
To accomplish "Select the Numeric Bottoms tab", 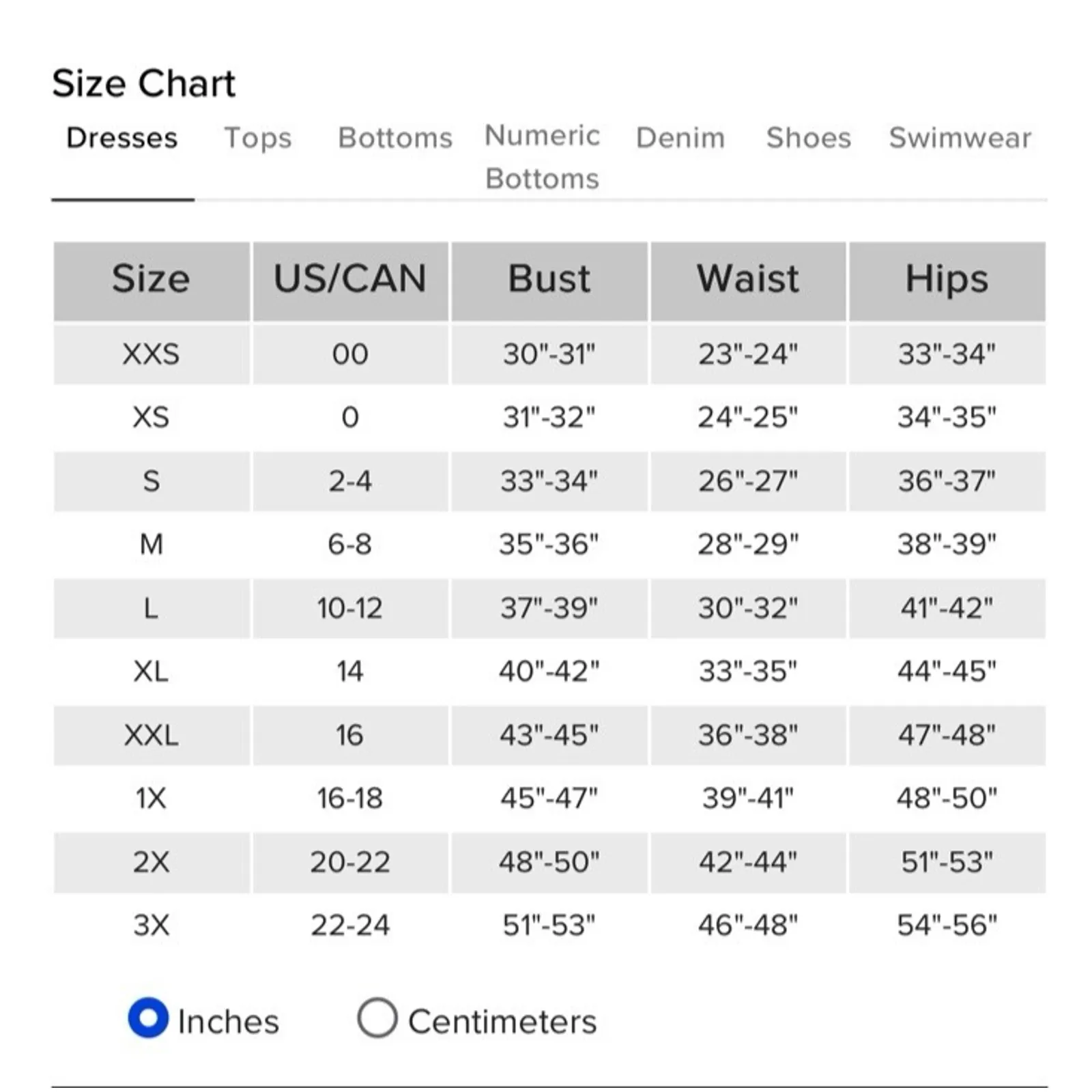I will [543, 157].
